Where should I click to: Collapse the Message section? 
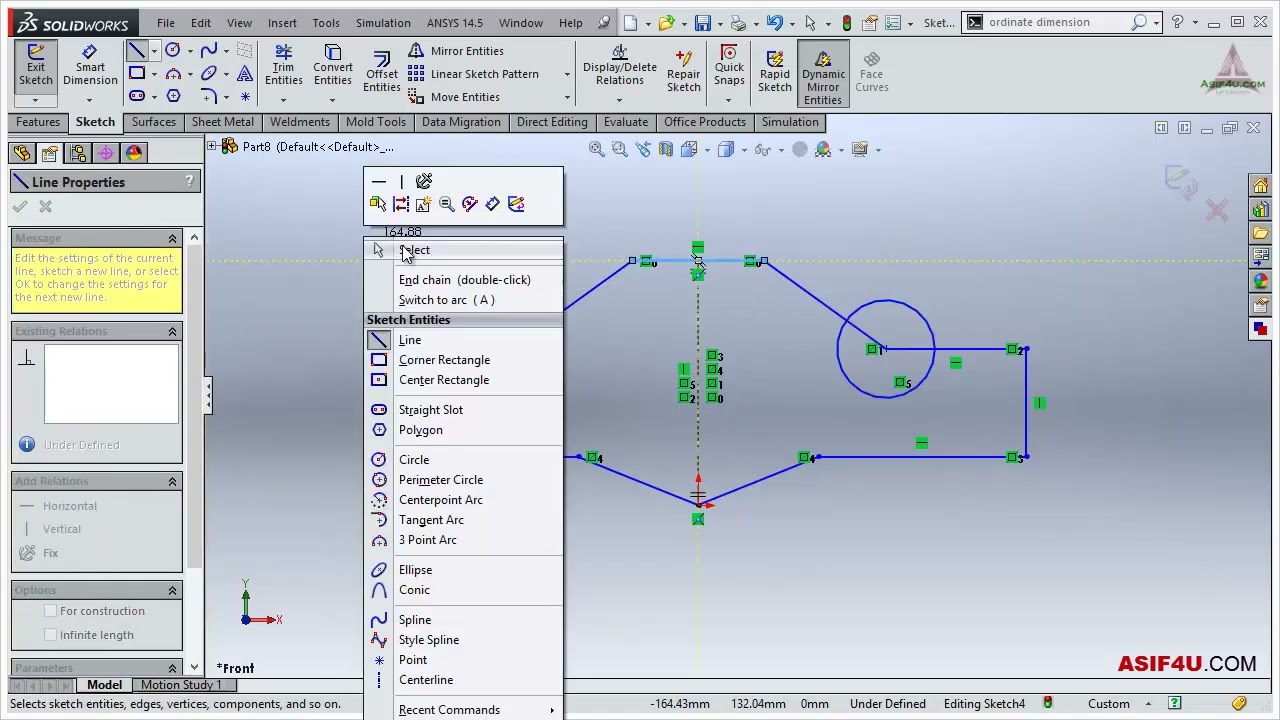pyautogui.click(x=172, y=238)
